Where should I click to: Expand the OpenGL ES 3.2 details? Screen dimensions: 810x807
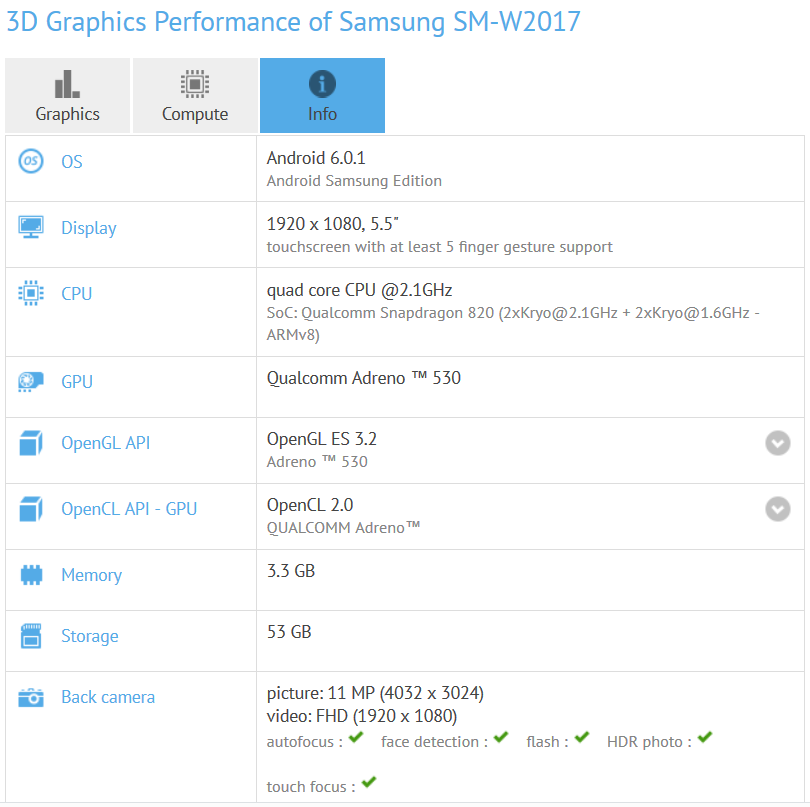click(x=777, y=443)
